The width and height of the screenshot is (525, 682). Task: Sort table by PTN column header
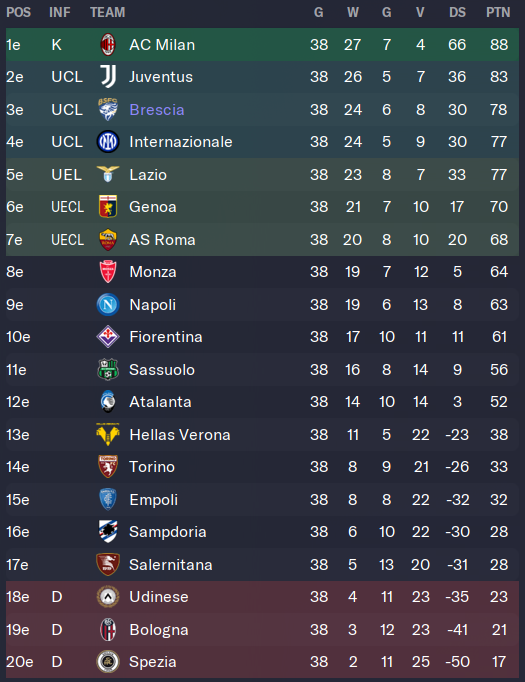click(x=498, y=12)
